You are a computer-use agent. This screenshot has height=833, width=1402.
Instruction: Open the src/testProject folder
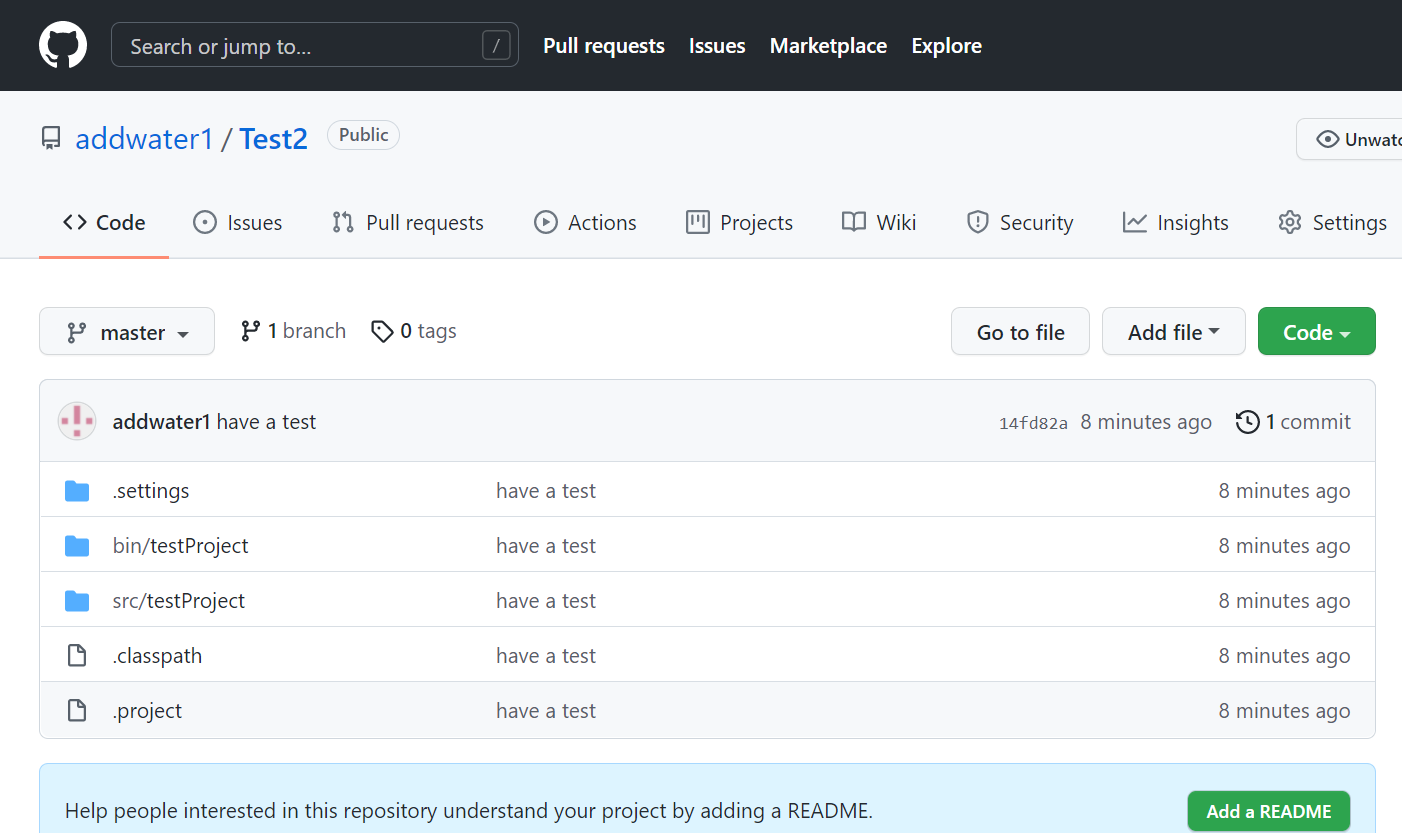click(179, 601)
